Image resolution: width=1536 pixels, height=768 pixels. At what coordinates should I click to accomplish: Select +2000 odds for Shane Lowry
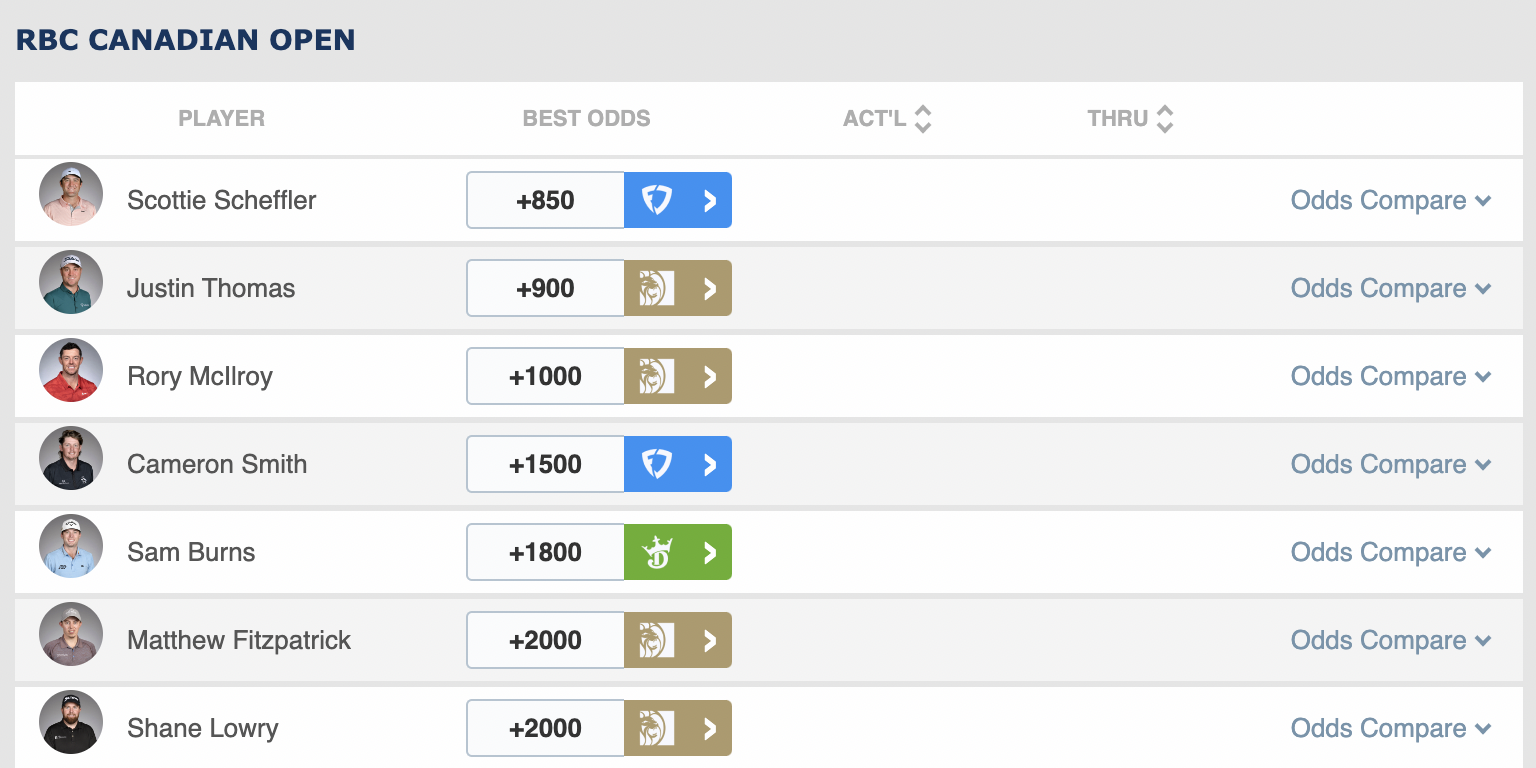pos(546,728)
